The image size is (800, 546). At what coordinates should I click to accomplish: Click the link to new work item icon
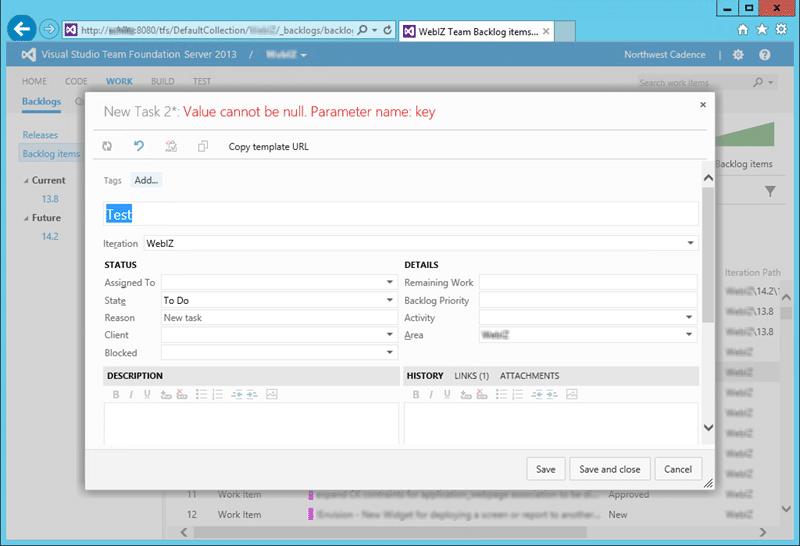pyautogui.click(x=171, y=146)
